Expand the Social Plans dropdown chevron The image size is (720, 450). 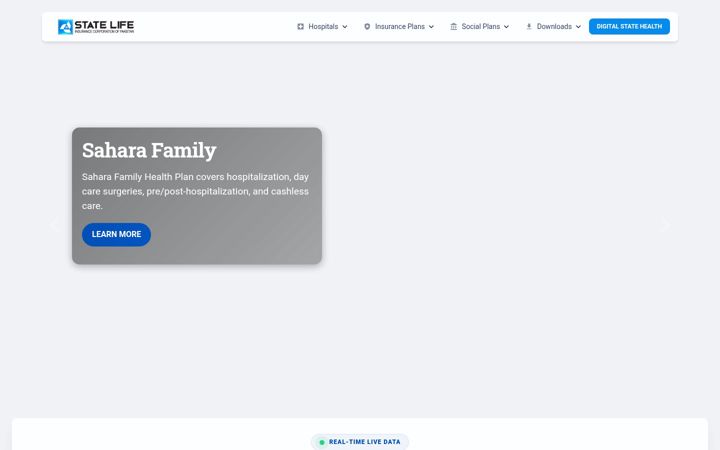[506, 27]
